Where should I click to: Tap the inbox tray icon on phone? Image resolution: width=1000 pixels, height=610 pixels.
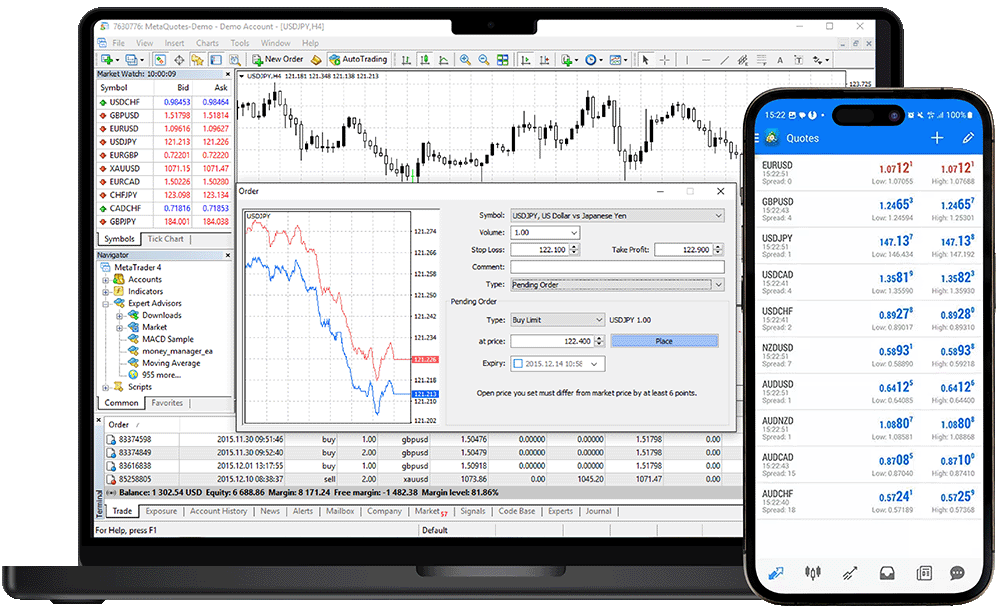[x=886, y=573]
